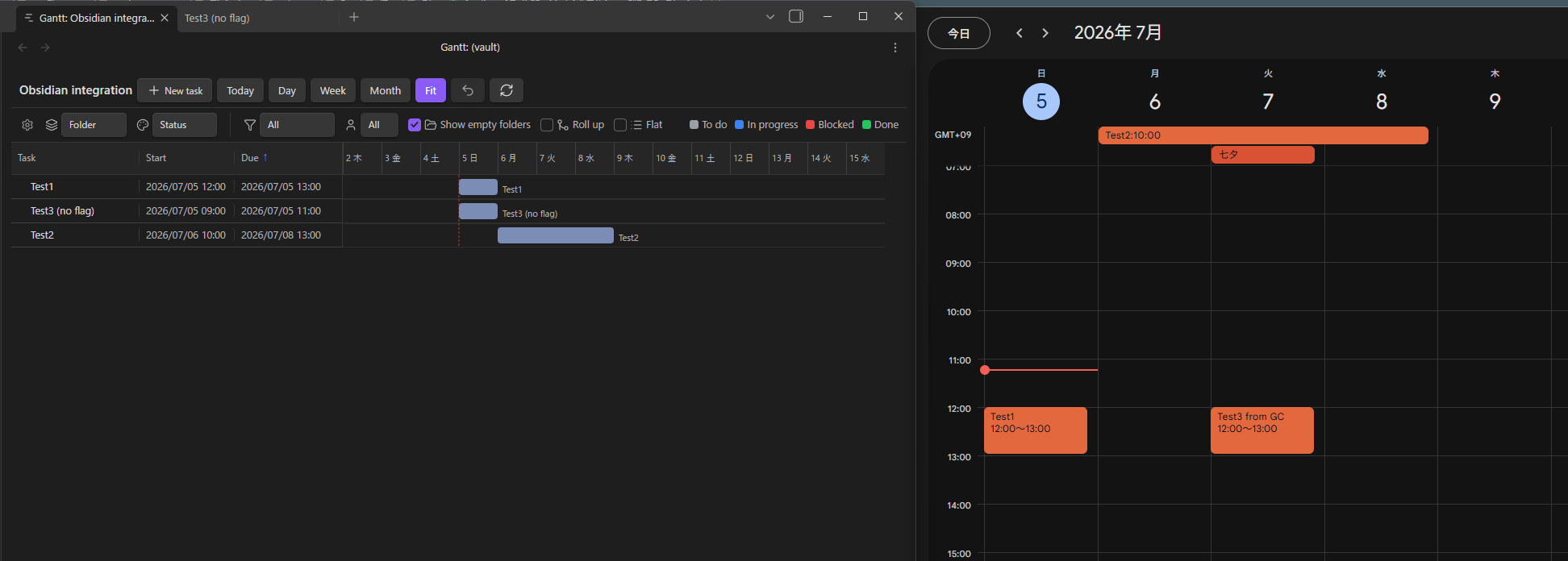This screenshot has height=561, width=1568.
Task: Click the palette icon beside Status
Action: click(143, 125)
